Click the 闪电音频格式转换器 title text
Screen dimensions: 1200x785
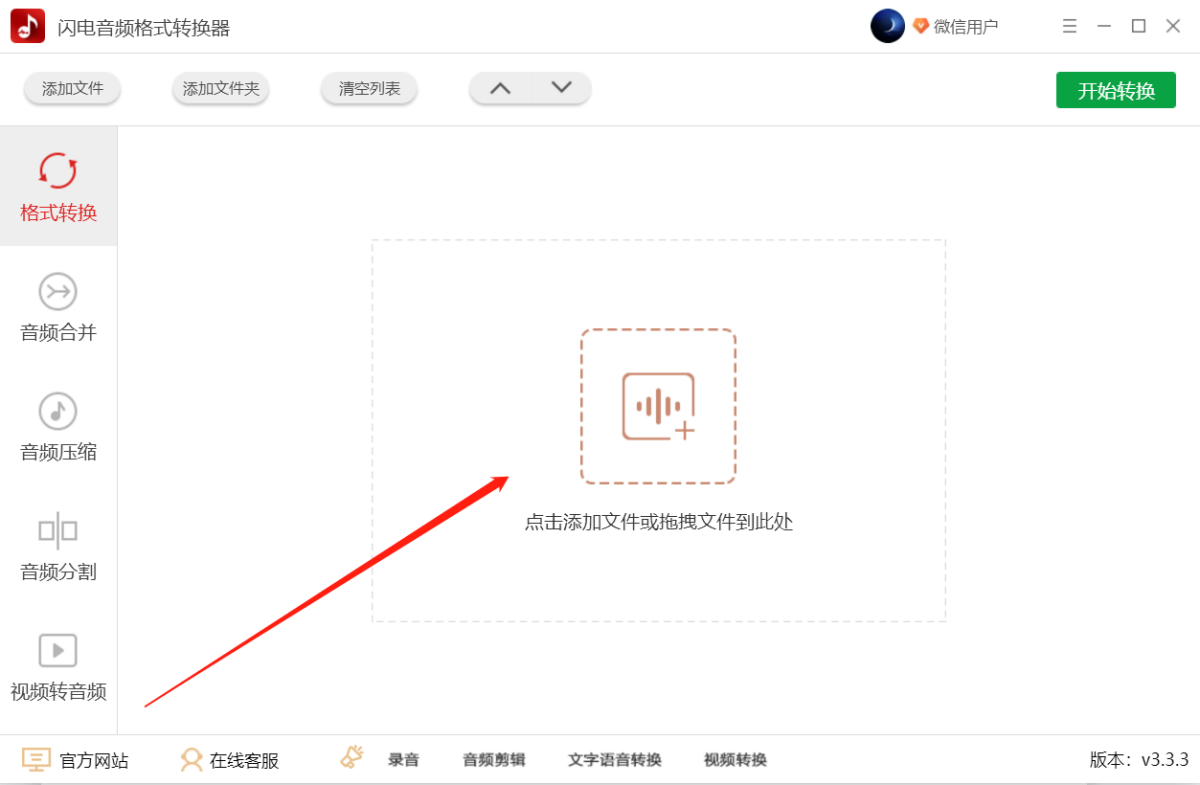144,28
